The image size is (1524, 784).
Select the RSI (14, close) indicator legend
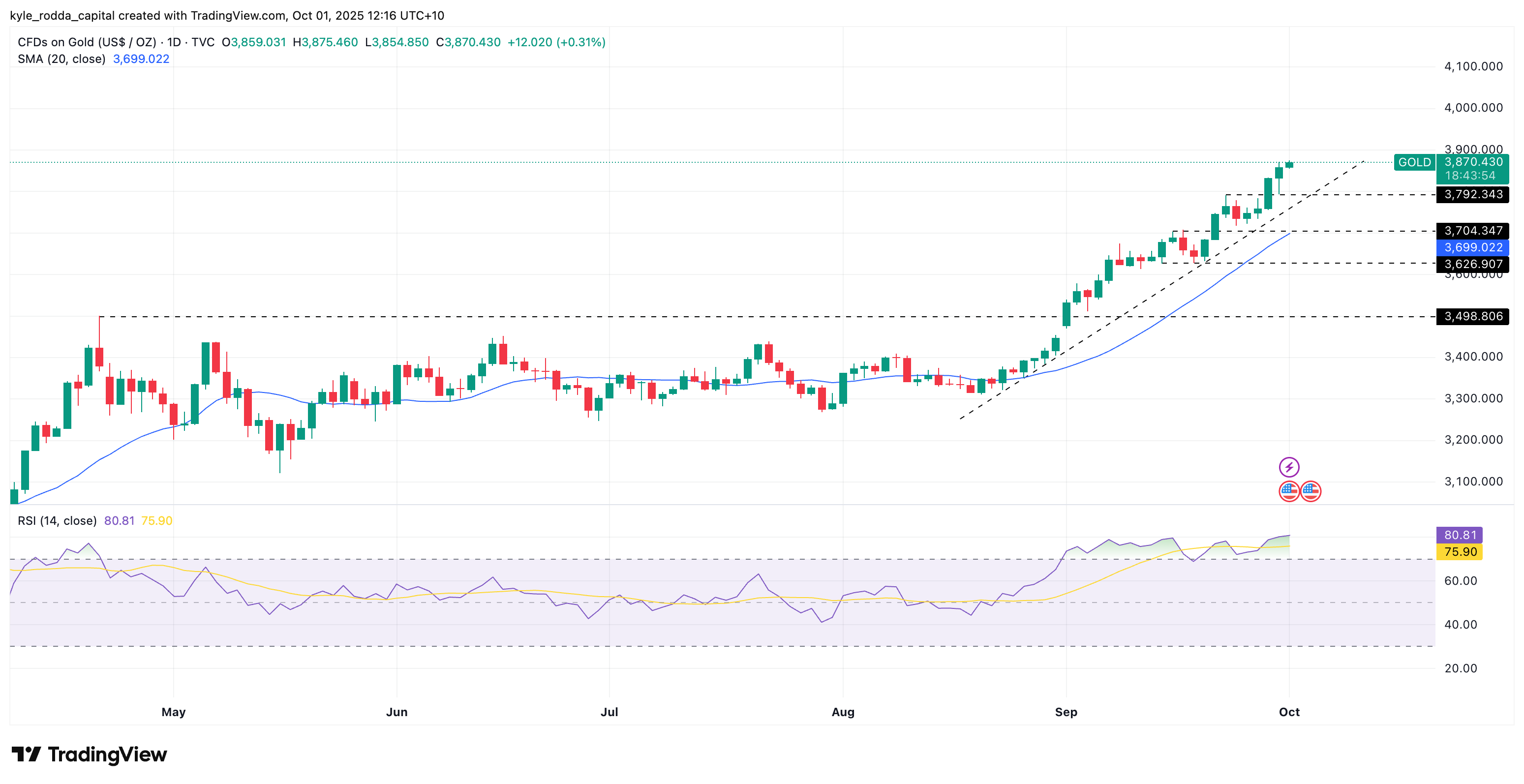[57, 521]
